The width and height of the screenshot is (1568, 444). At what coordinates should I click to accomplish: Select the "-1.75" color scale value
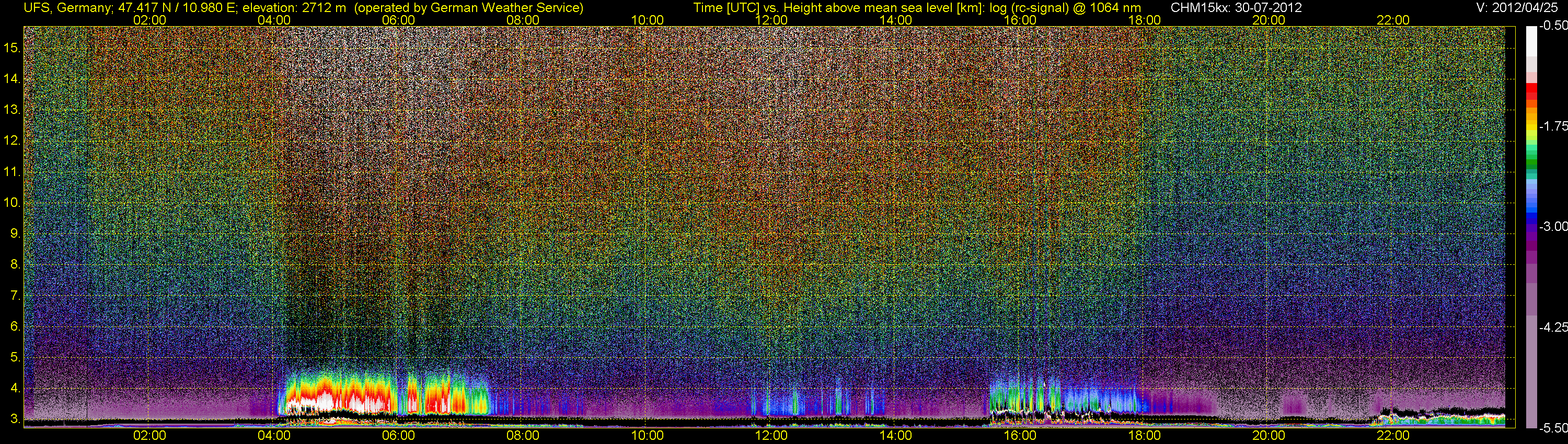point(1553,126)
